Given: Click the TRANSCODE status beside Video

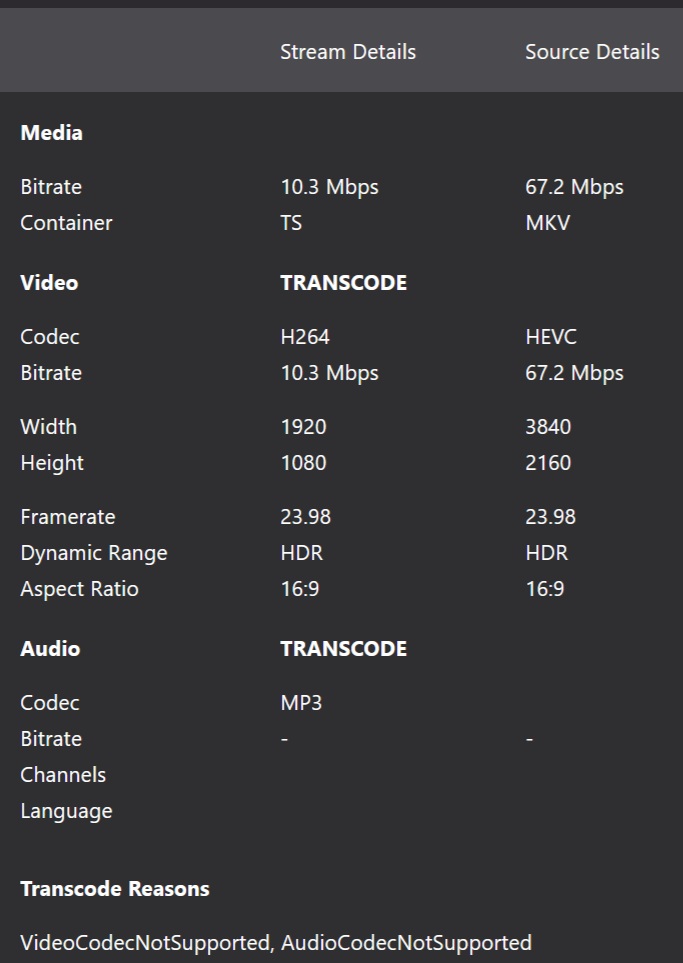Looking at the screenshot, I should tap(343, 283).
